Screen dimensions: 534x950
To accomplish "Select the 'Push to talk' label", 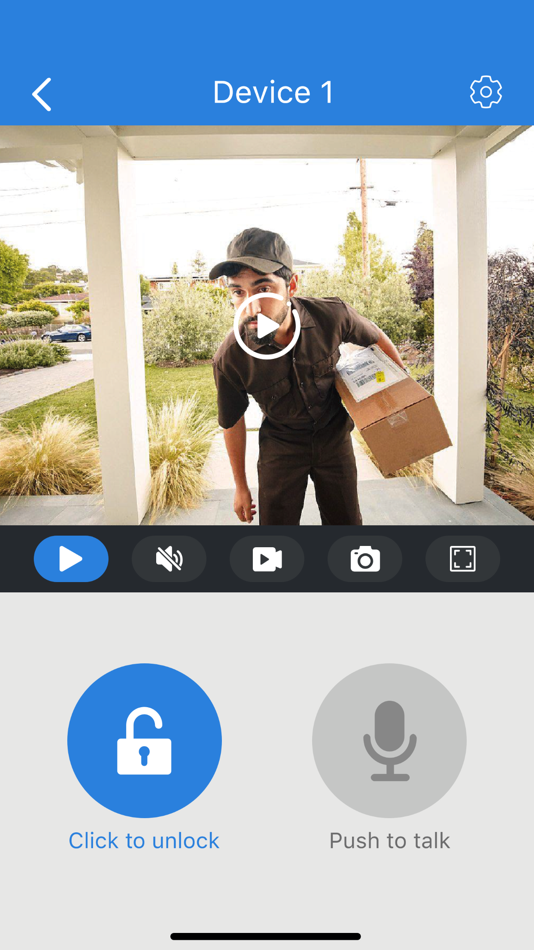I will (389, 840).
